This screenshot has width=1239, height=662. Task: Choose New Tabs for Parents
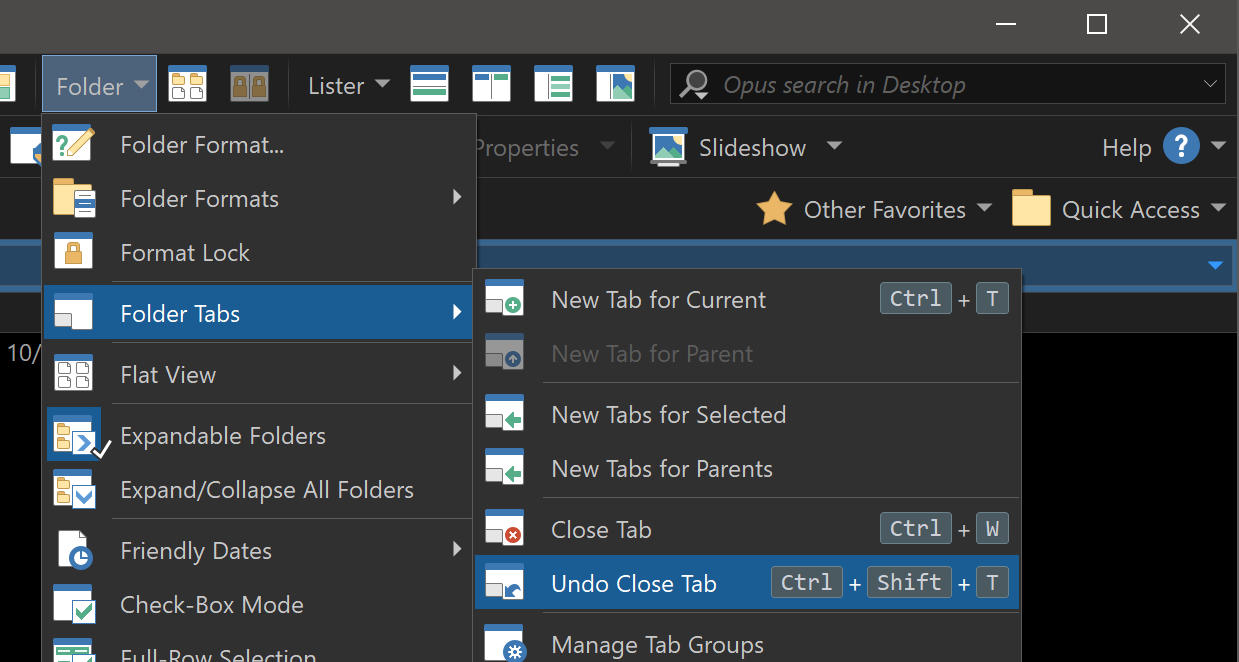(747, 468)
